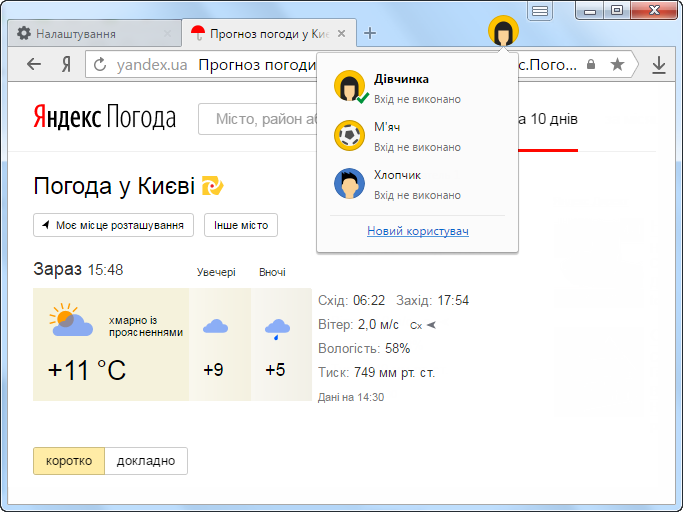Minimize the browser window
The image size is (683, 512).
tap(590, 10)
